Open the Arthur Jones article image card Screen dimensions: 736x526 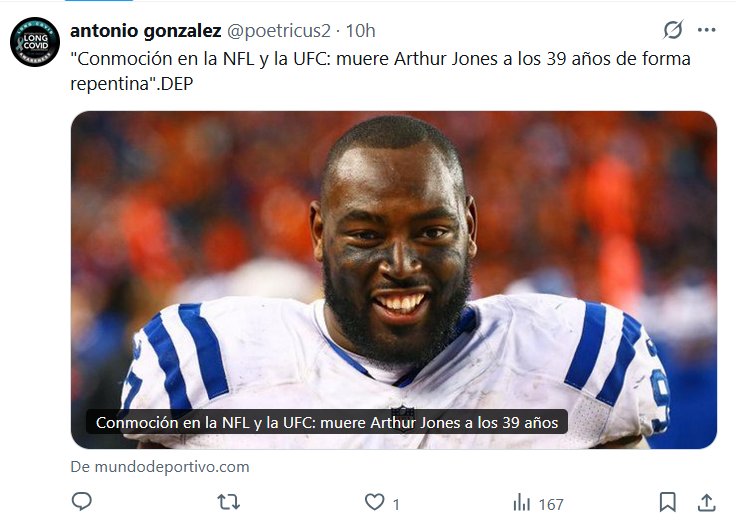pos(393,260)
